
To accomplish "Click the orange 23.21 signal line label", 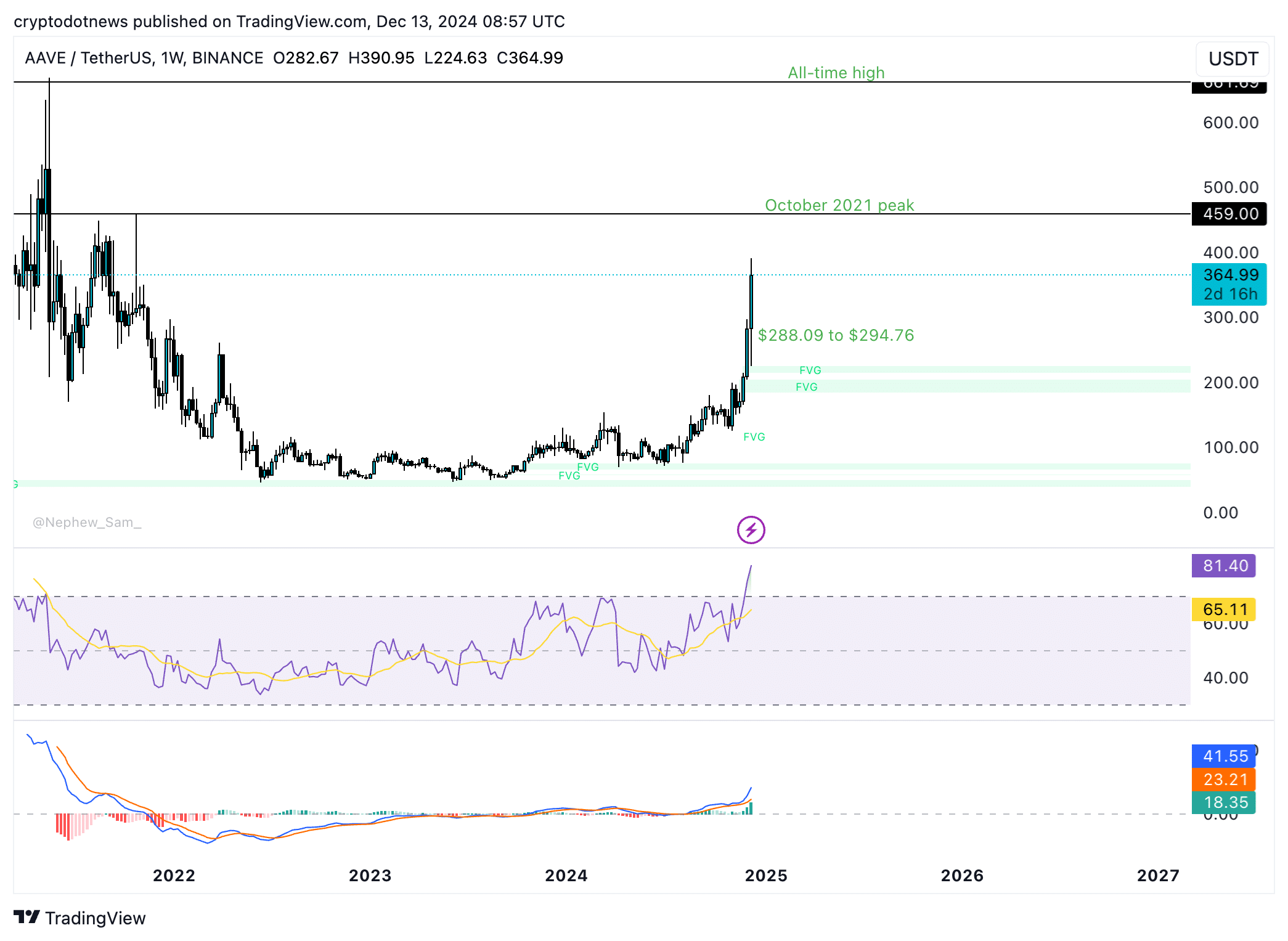I will tap(1223, 779).
